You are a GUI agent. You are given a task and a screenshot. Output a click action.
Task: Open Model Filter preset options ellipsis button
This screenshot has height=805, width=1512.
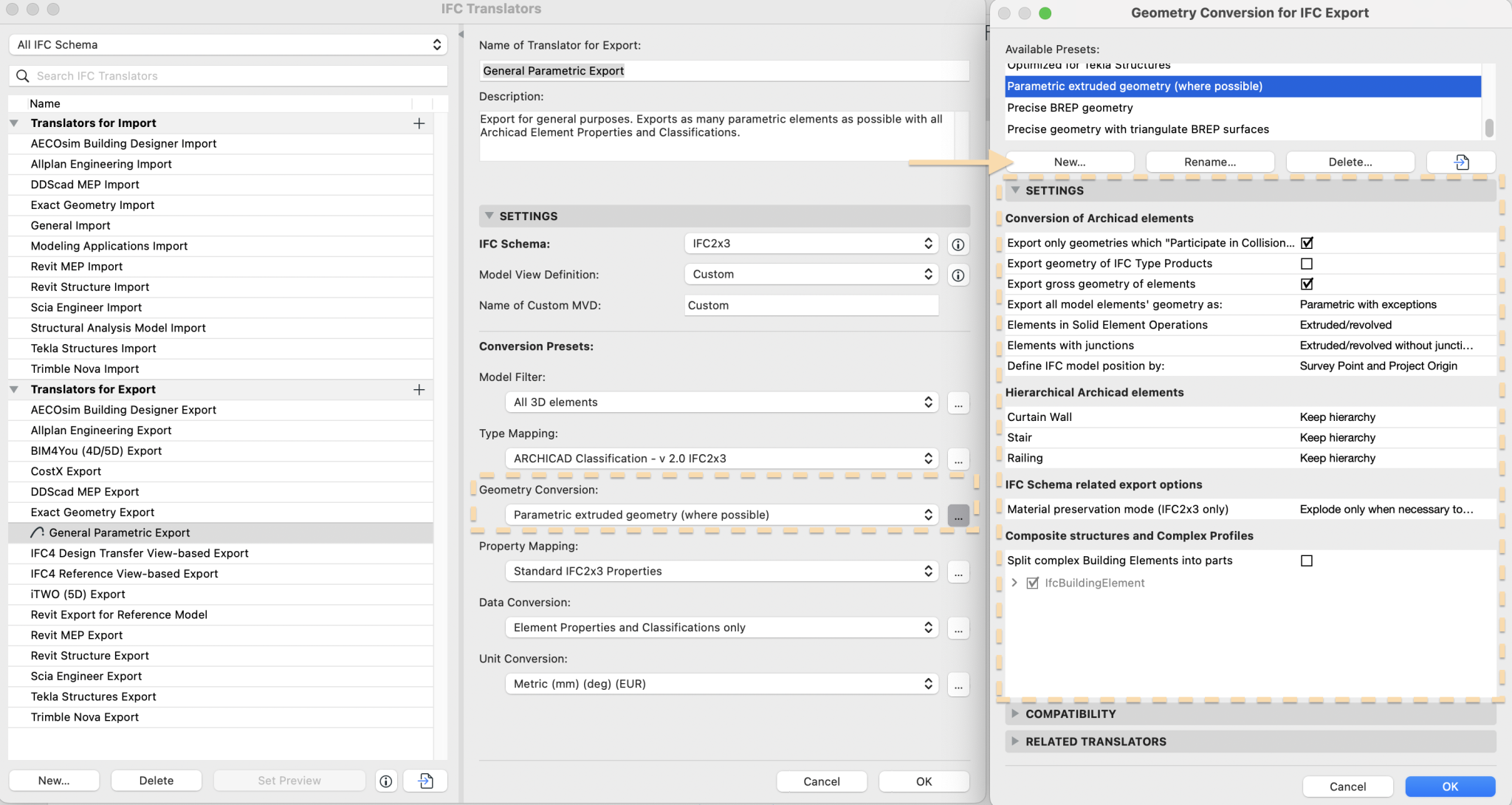click(x=958, y=403)
